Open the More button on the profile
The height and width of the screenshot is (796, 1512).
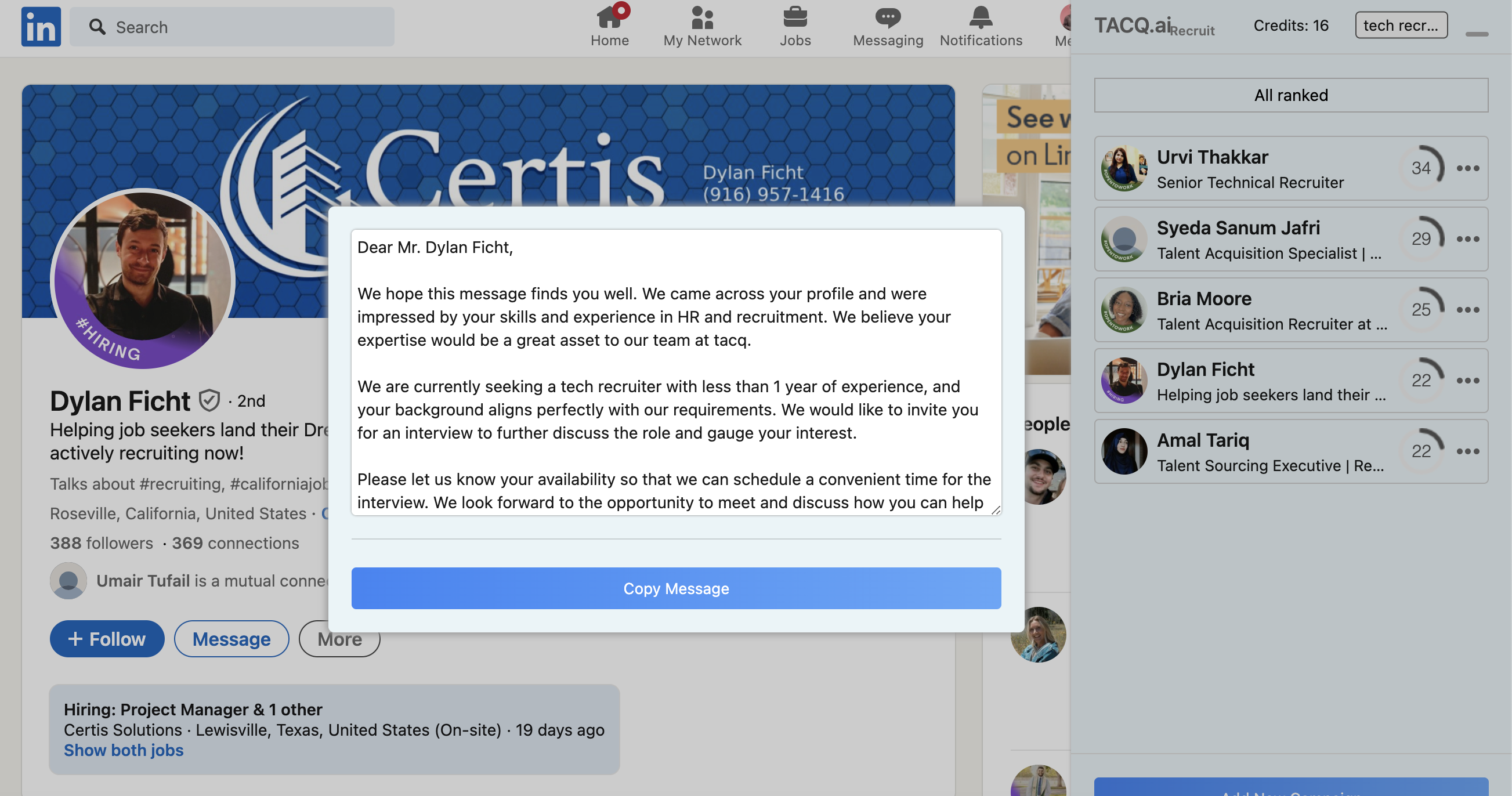pos(339,639)
